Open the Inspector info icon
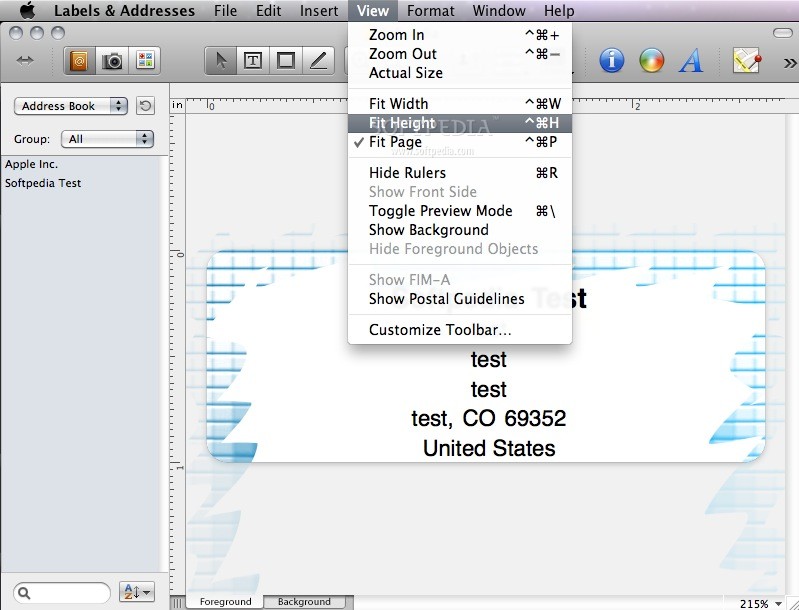The image size is (799, 610). (611, 61)
